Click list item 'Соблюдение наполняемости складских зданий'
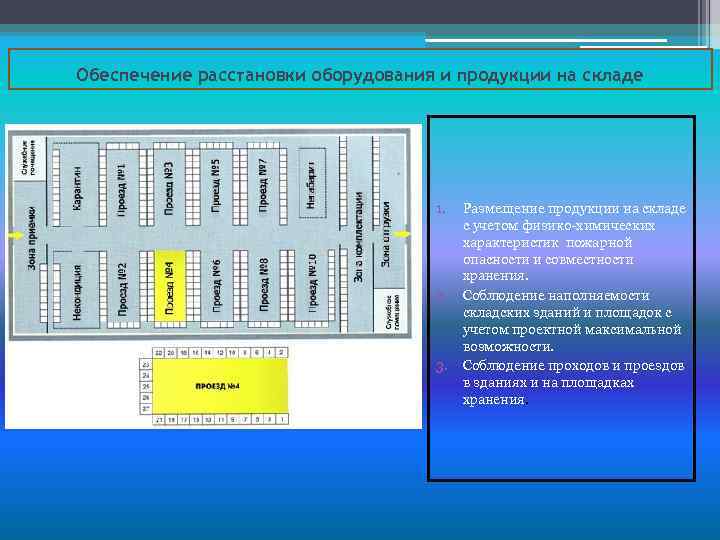 point(572,321)
